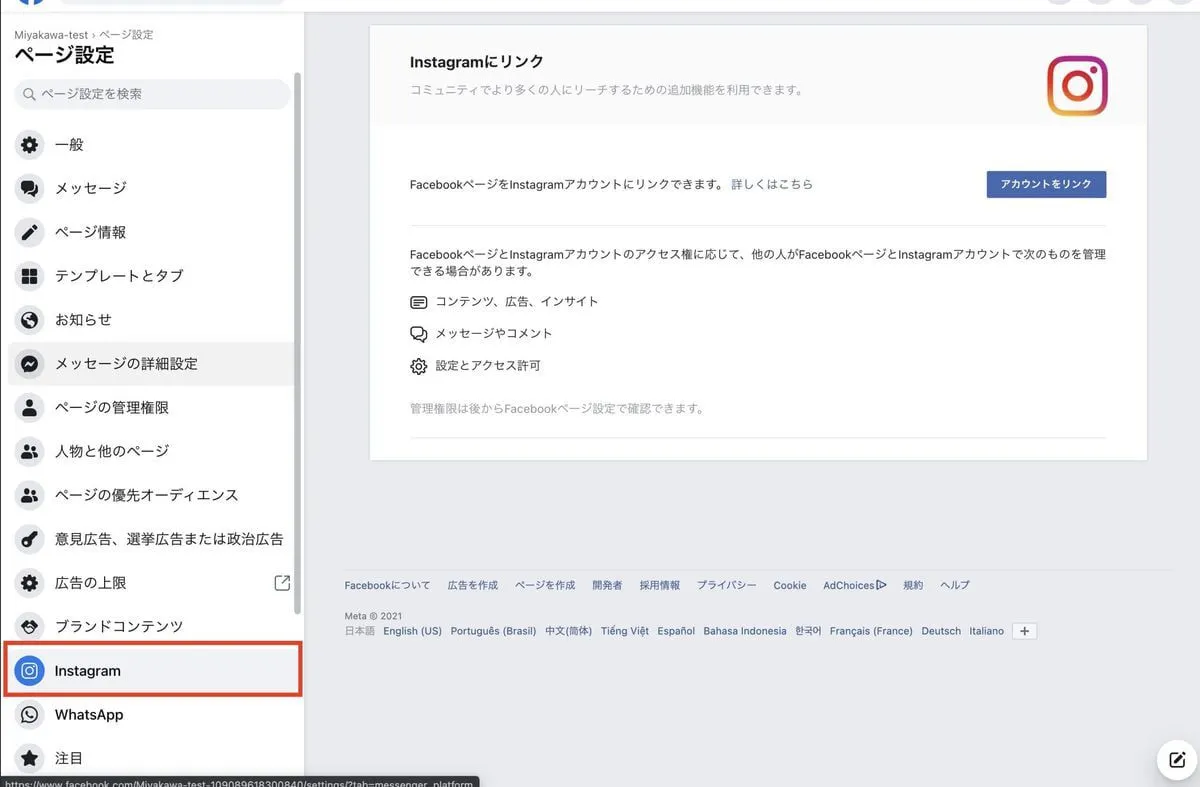Image resolution: width=1200 pixels, height=787 pixels.
Task: Click the compose edit icon at bottom right
Action: [x=1177, y=760]
